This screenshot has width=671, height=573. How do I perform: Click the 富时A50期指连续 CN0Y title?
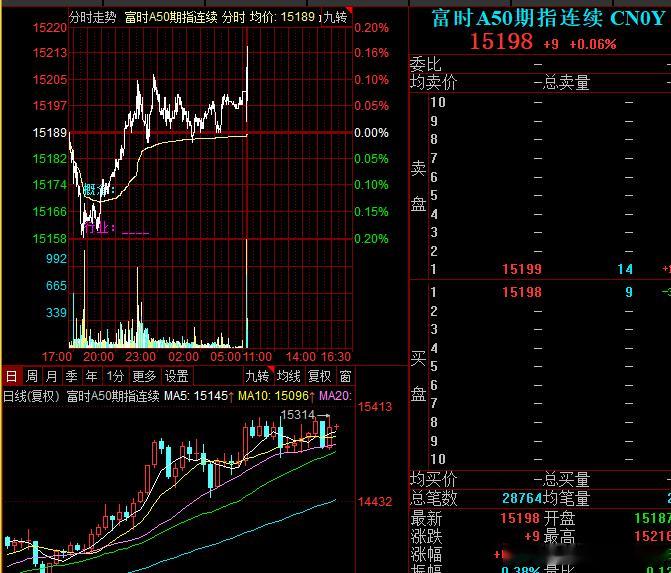(548, 18)
